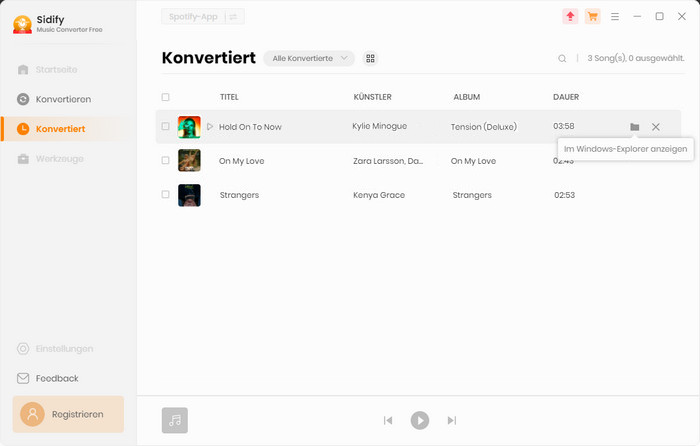This screenshot has width=700, height=446.
Task: Open the Startseite page in sidebar
Action: 56,70
